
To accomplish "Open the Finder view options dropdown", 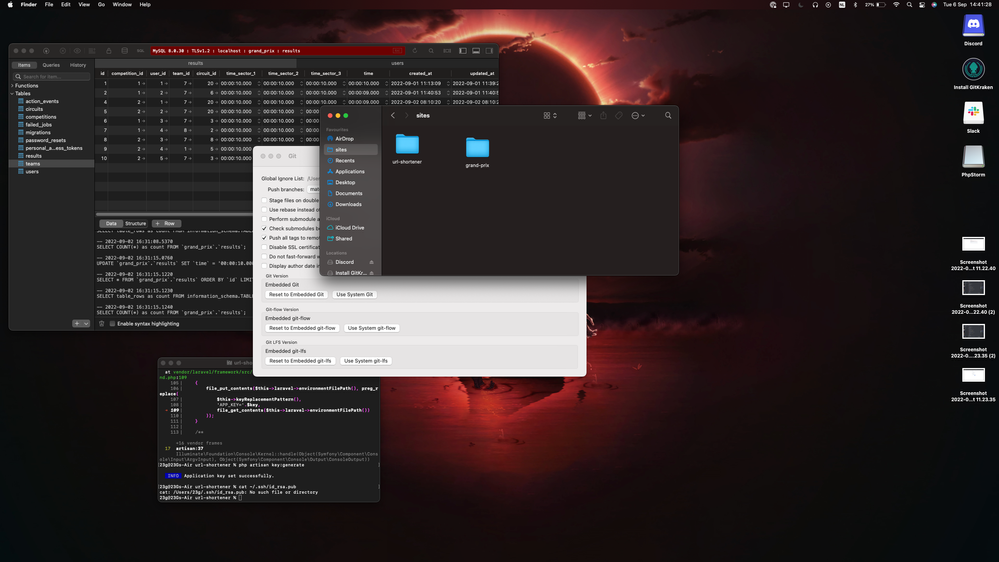I will pyautogui.click(x=550, y=115).
